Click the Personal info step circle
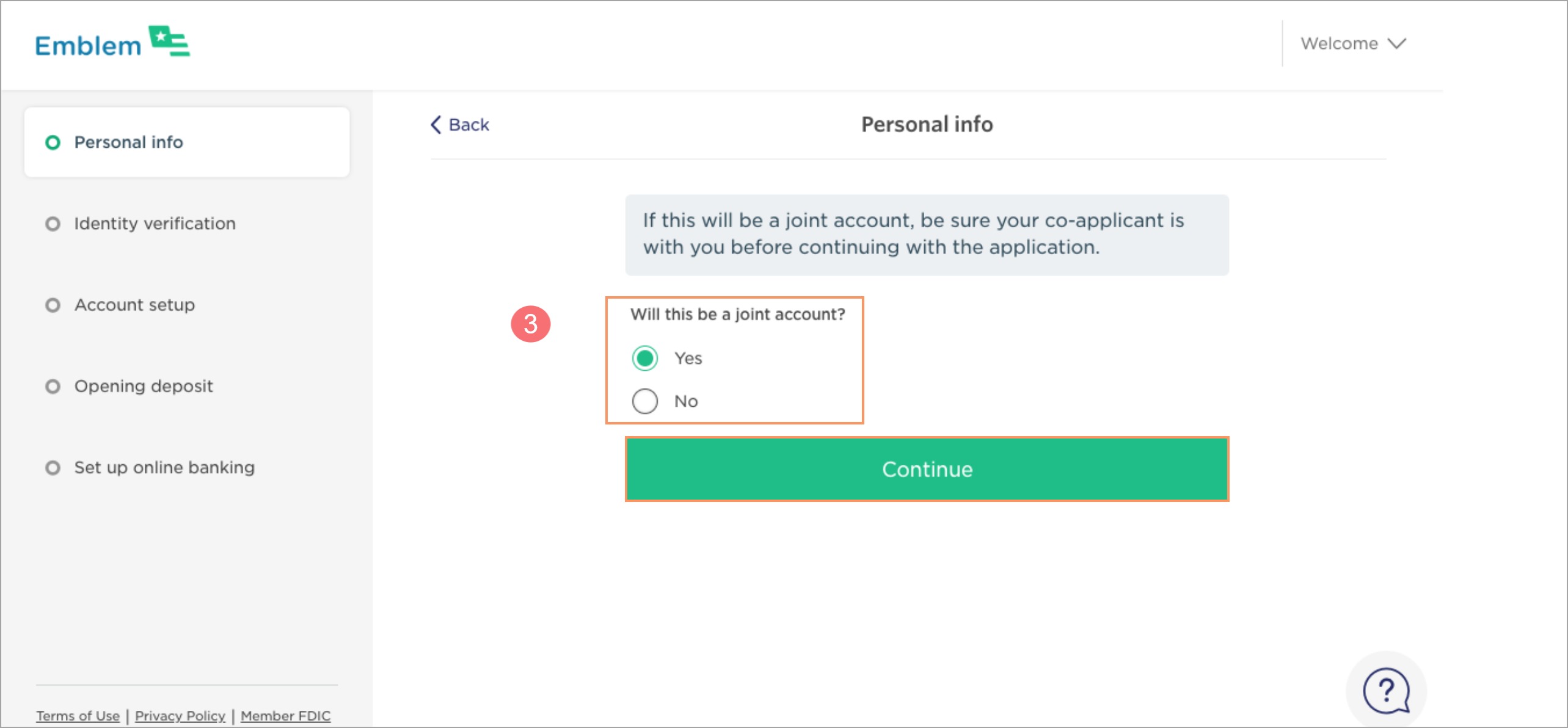The height and width of the screenshot is (728, 1568). click(x=53, y=142)
